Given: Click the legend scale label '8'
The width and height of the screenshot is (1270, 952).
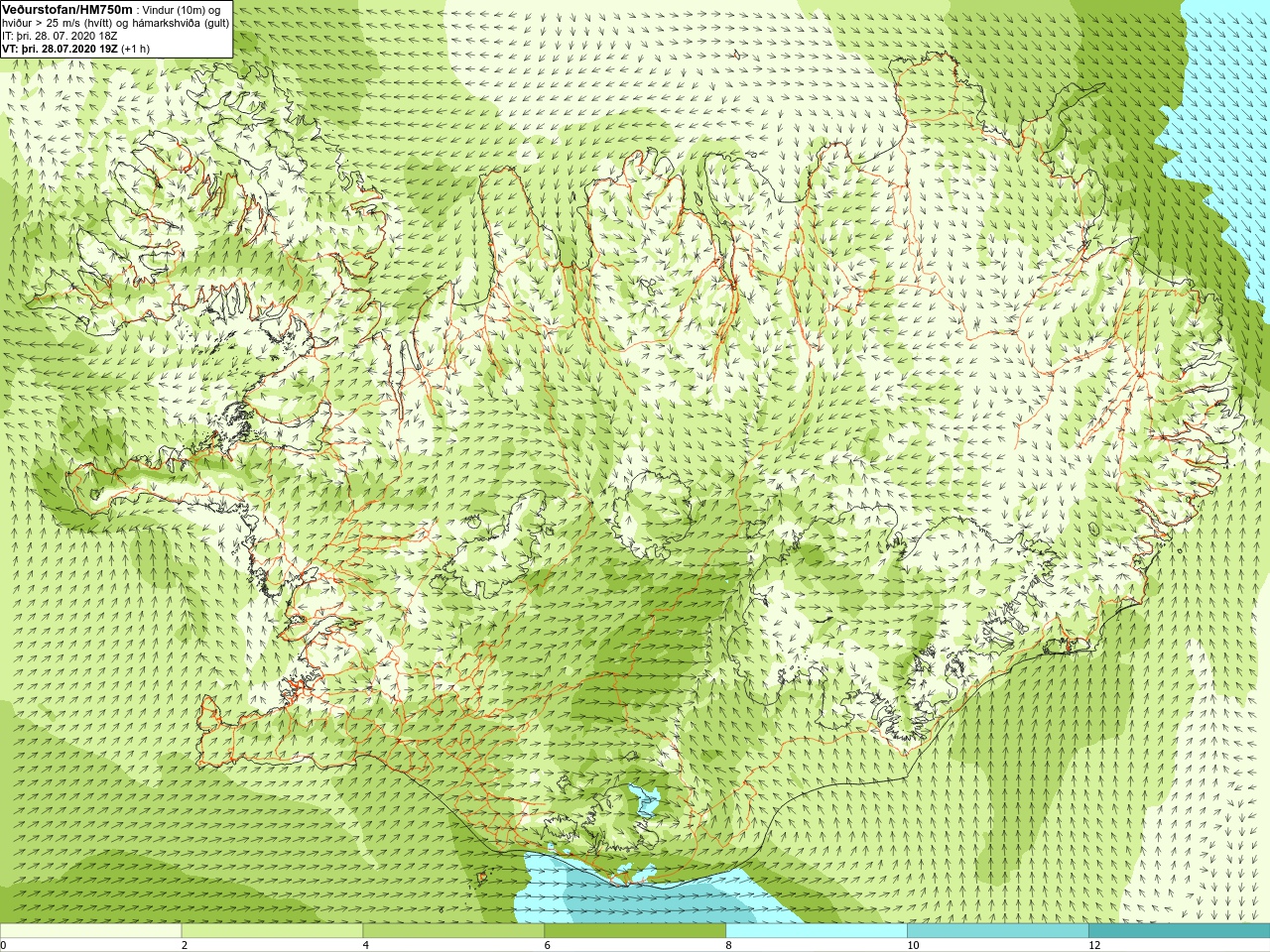Looking at the screenshot, I should pos(728,945).
